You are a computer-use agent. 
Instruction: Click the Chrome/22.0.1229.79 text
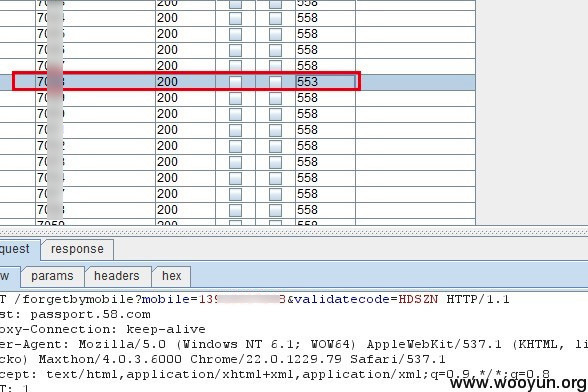click(266, 359)
